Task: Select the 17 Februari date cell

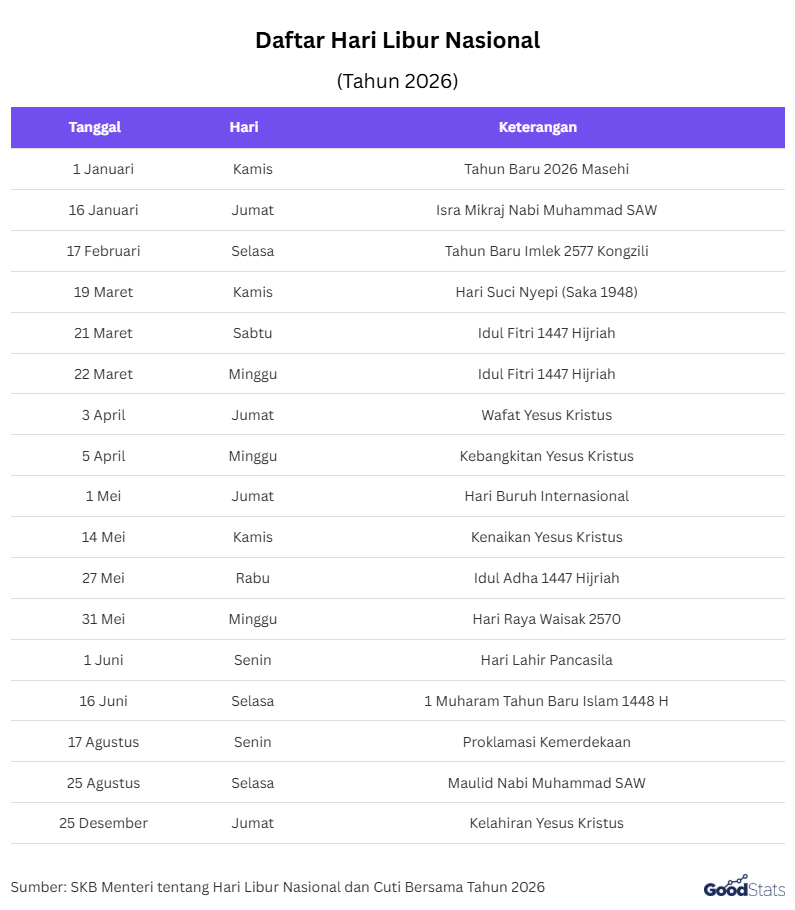Action: coord(103,251)
